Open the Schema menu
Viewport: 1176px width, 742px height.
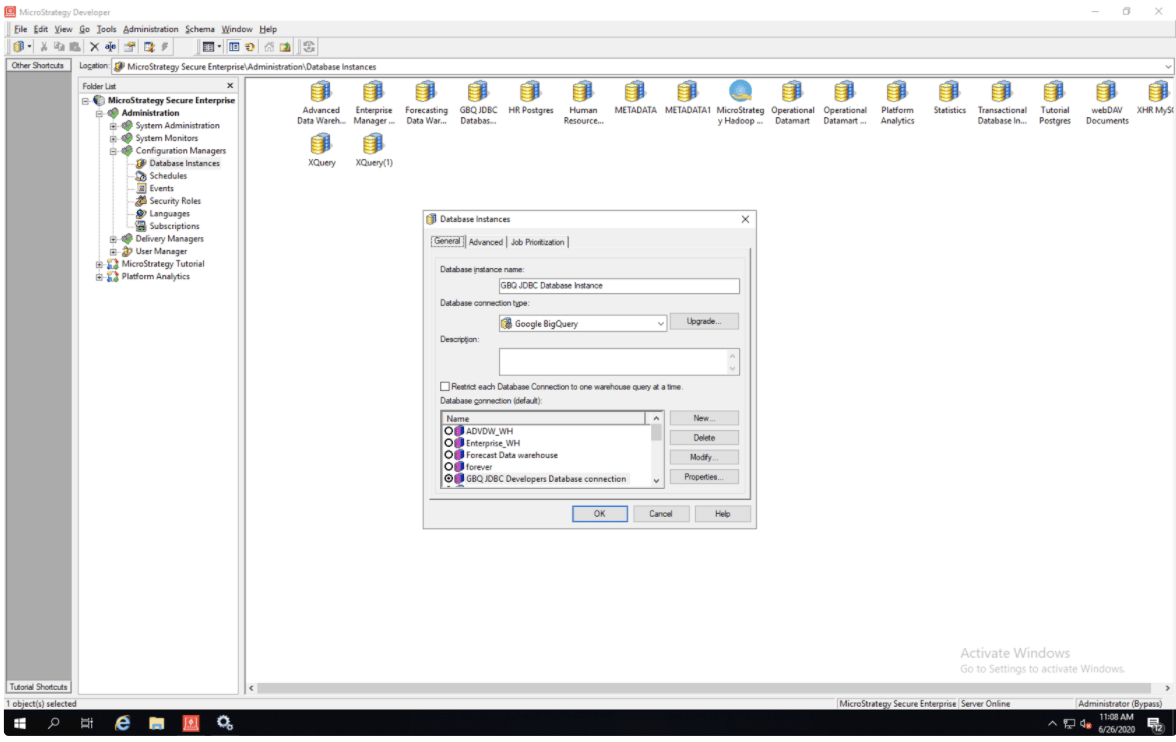click(200, 29)
